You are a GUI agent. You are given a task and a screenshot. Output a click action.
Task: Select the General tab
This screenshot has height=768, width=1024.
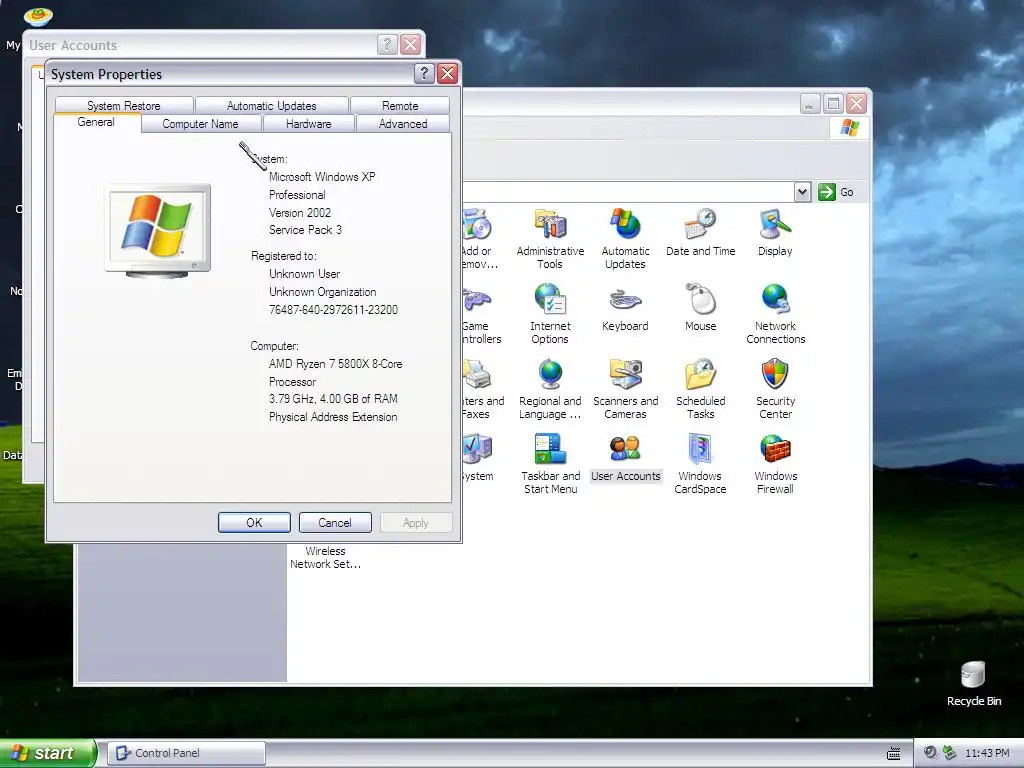[96, 122]
